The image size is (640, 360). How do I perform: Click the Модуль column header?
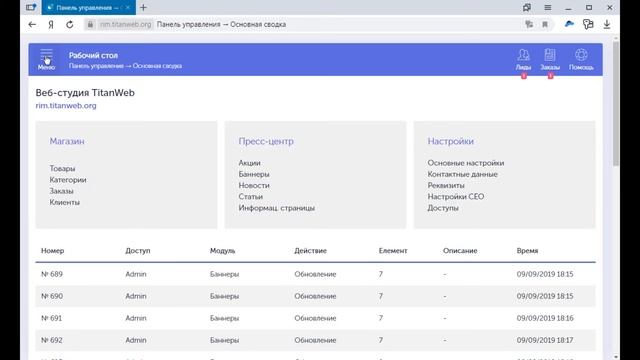click(222, 251)
